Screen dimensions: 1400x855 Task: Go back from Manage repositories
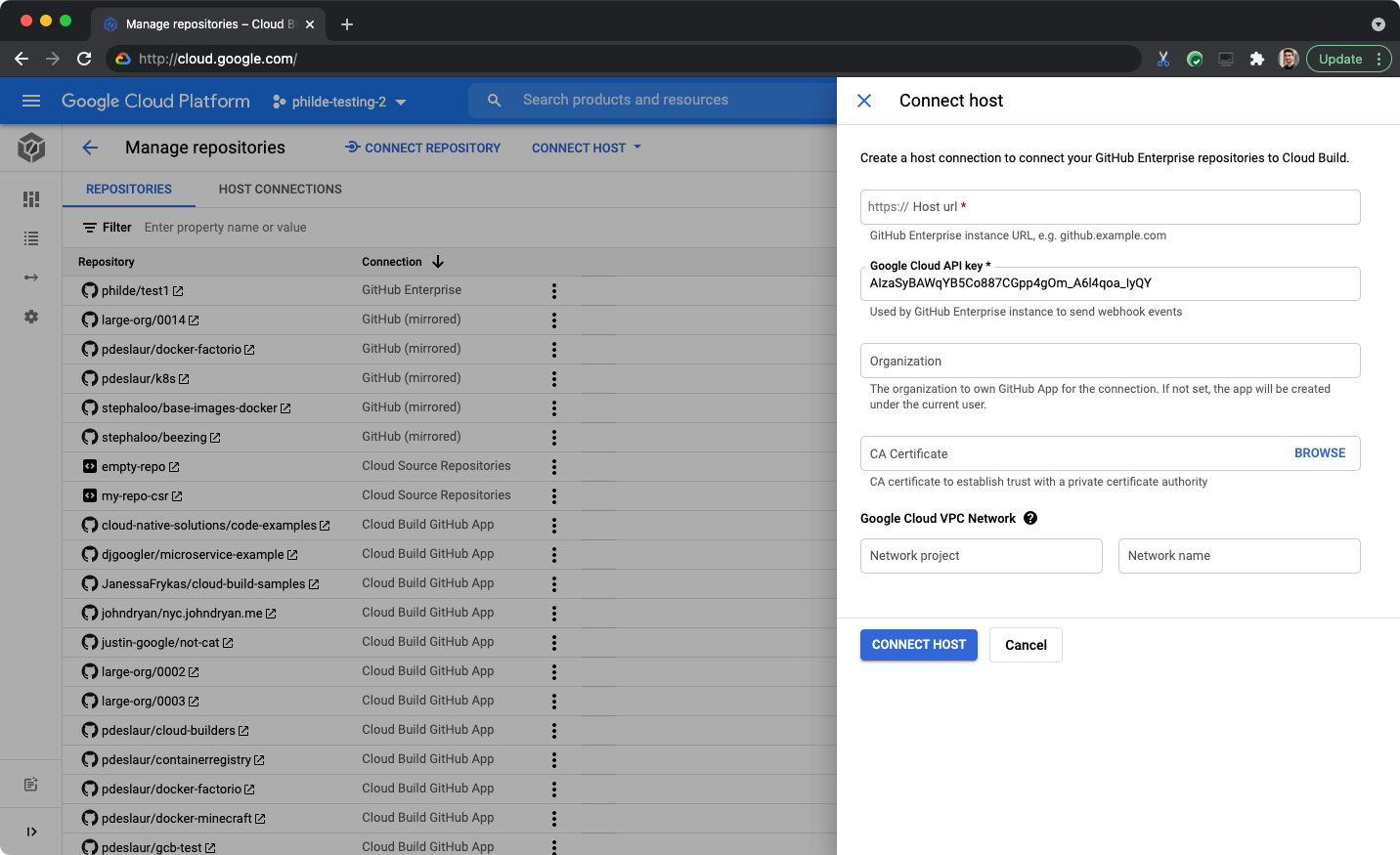click(91, 148)
